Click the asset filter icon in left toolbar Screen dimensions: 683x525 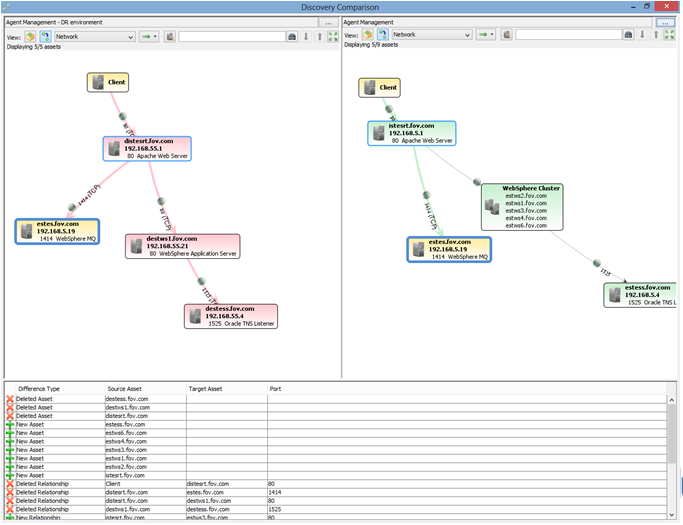pos(171,36)
